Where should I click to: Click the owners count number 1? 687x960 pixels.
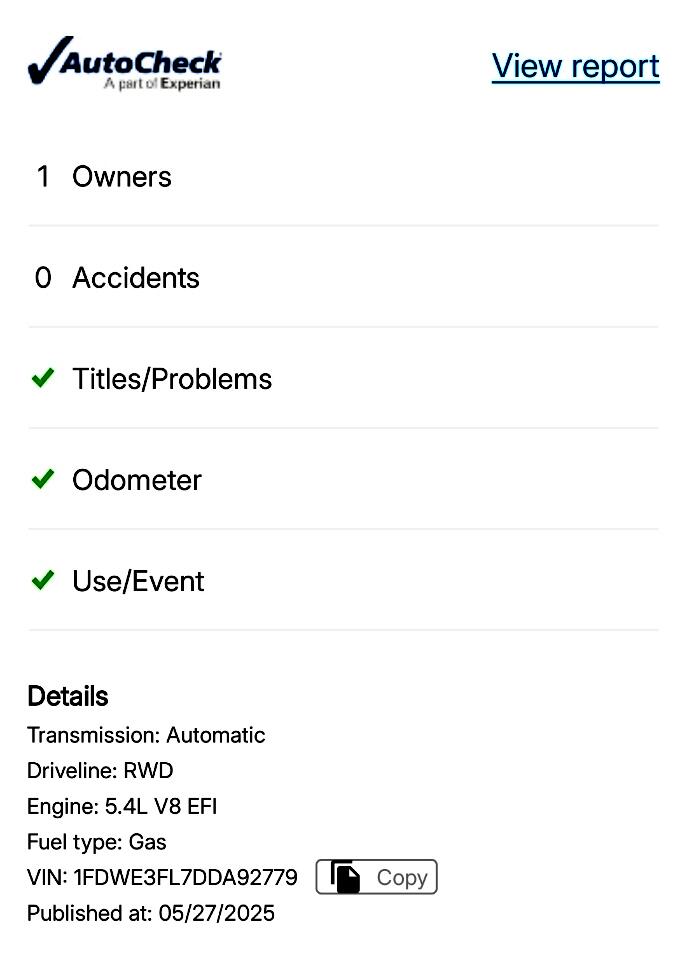click(43, 177)
